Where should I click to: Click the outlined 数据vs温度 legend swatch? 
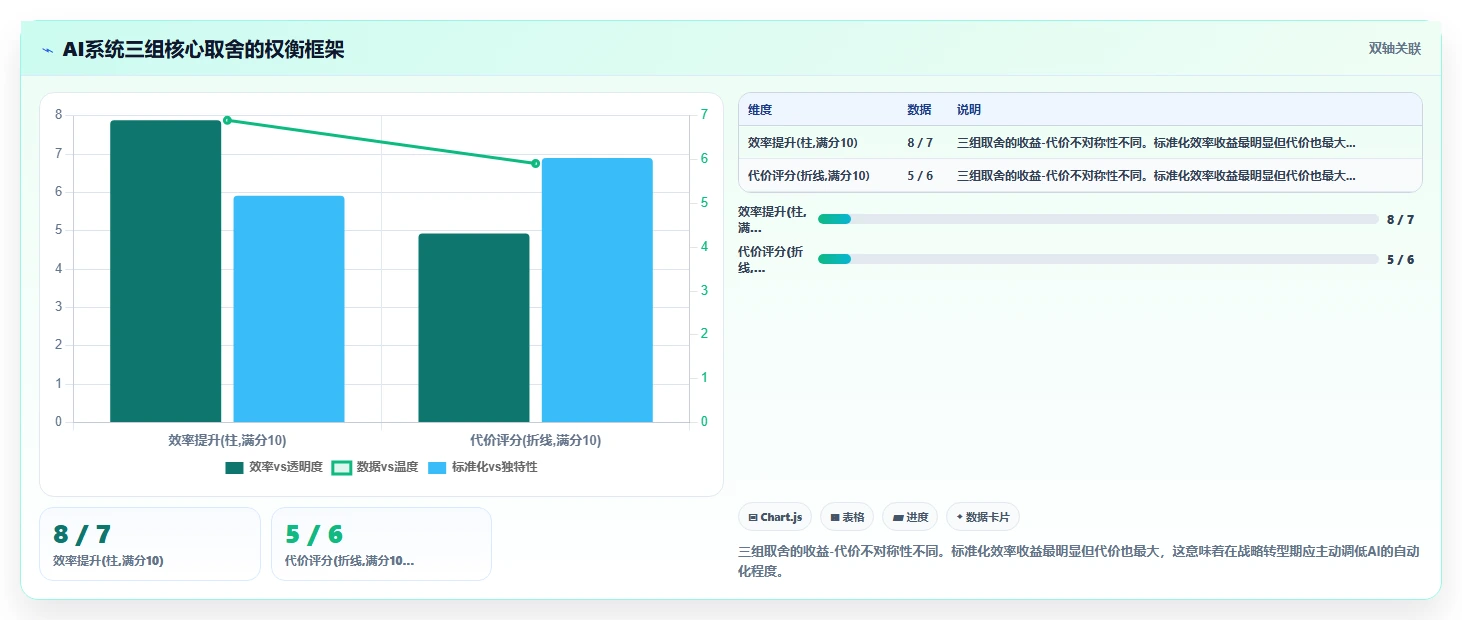pyautogui.click(x=342, y=467)
